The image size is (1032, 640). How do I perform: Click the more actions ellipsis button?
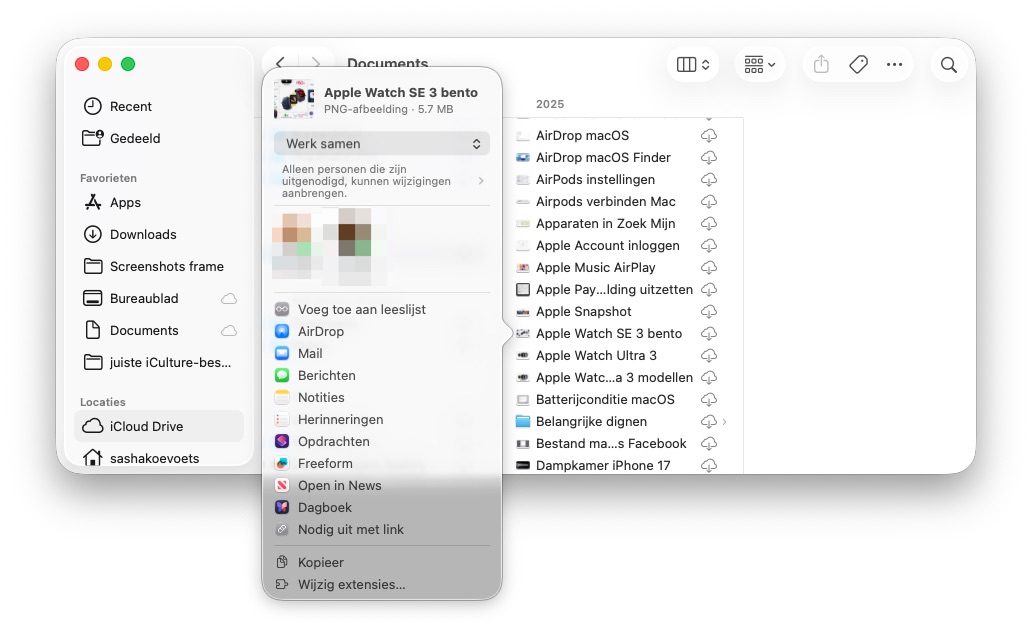(x=894, y=65)
